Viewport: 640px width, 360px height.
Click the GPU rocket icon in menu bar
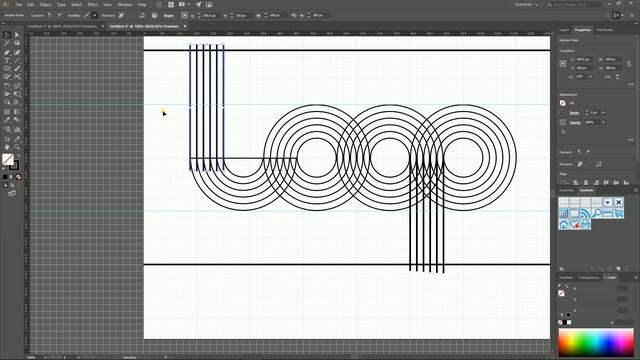198,4
